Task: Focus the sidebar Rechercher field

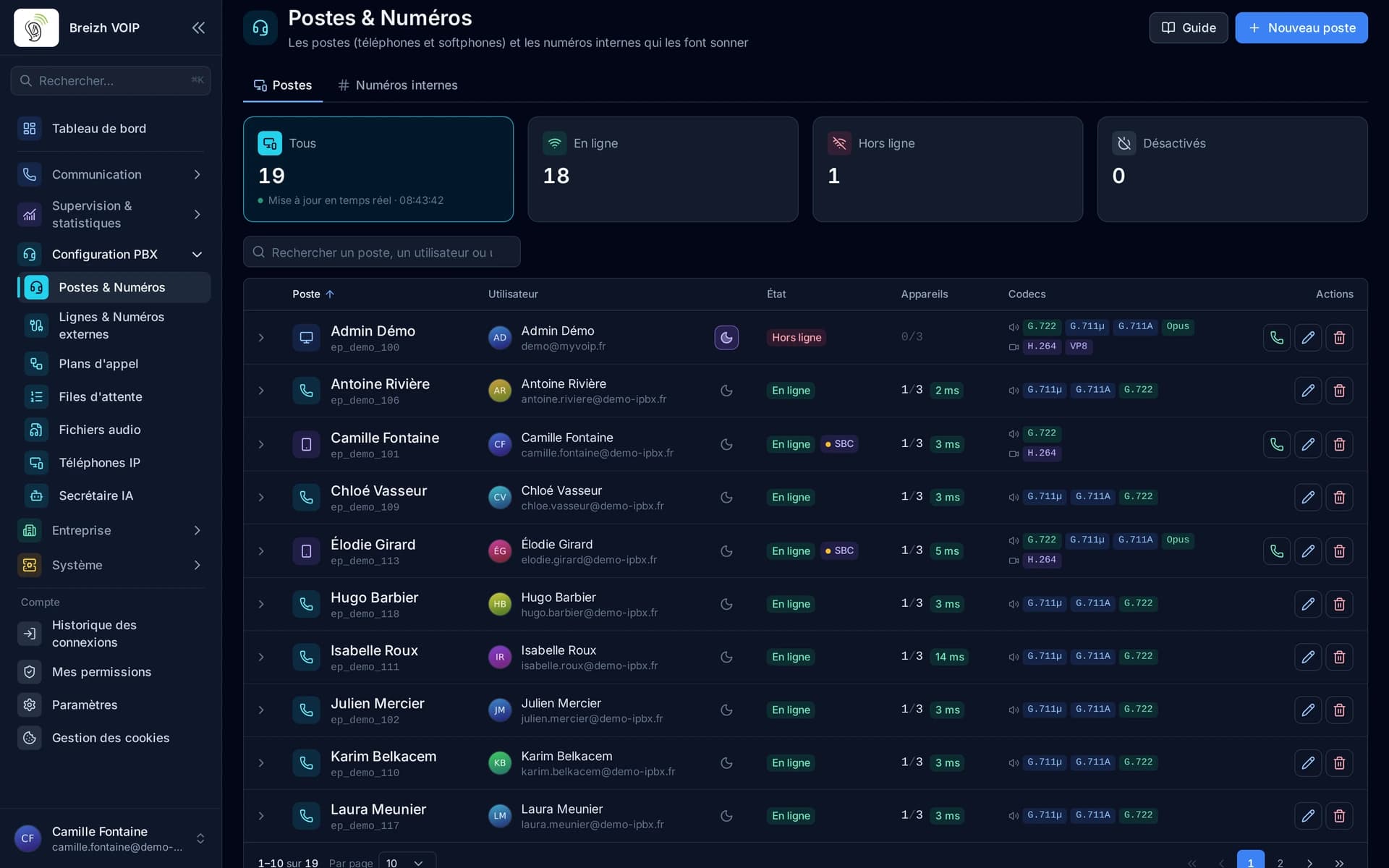Action: click(x=111, y=81)
